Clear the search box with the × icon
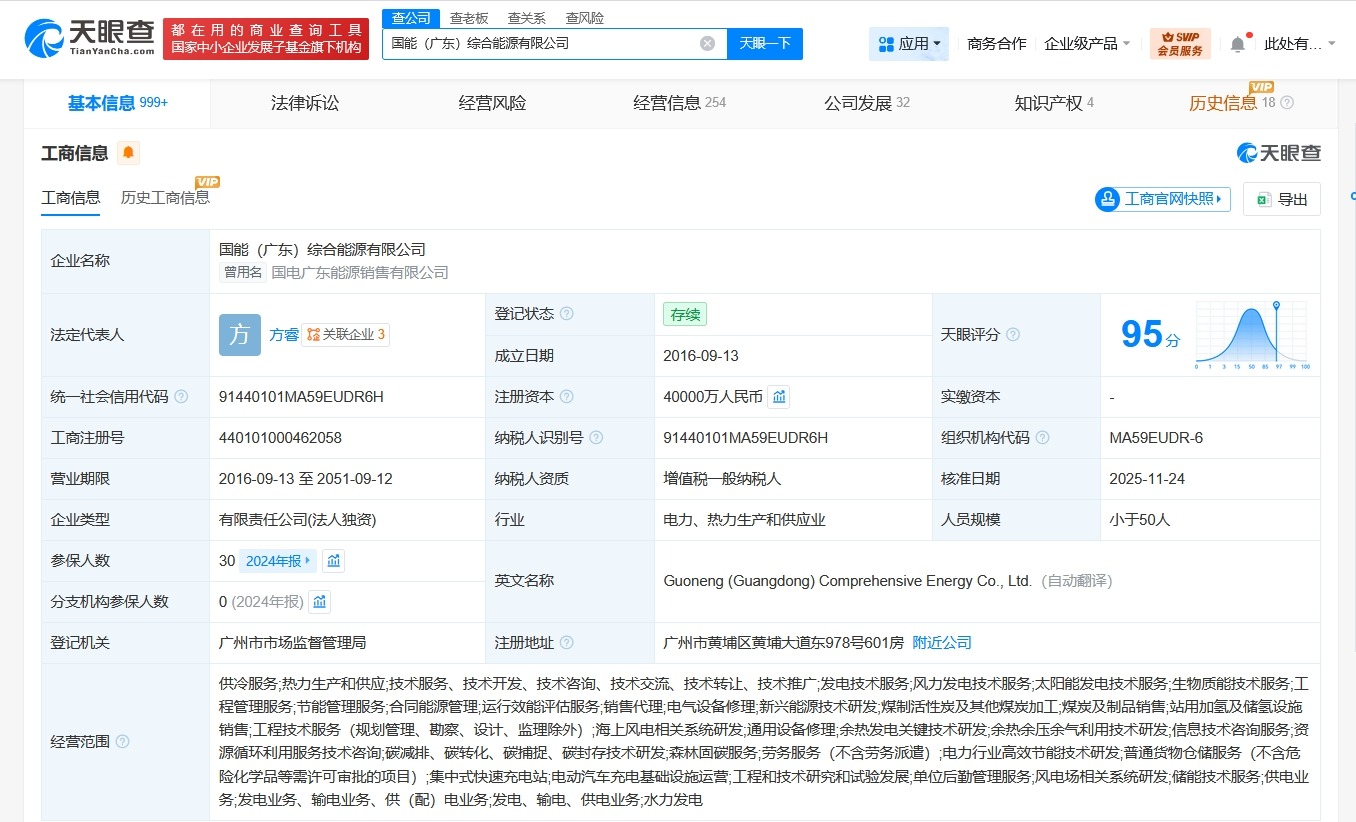Image resolution: width=1356 pixels, height=822 pixels. (707, 43)
